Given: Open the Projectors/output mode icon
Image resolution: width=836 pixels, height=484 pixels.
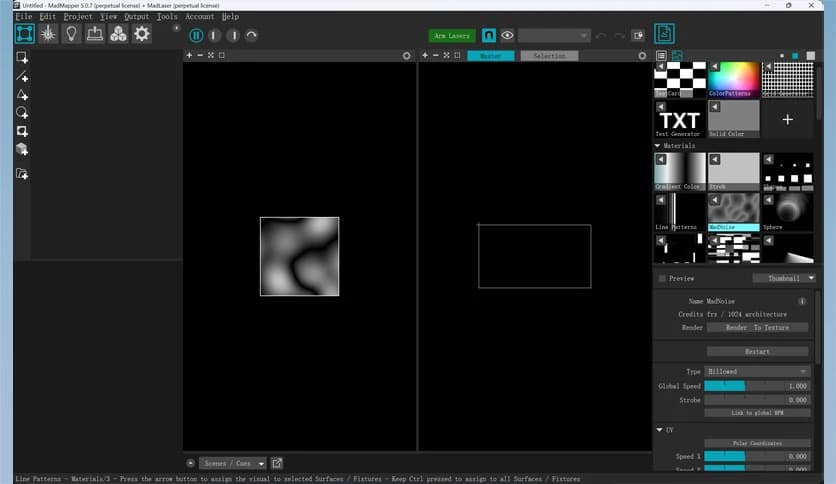Looking at the screenshot, I should pos(95,34).
